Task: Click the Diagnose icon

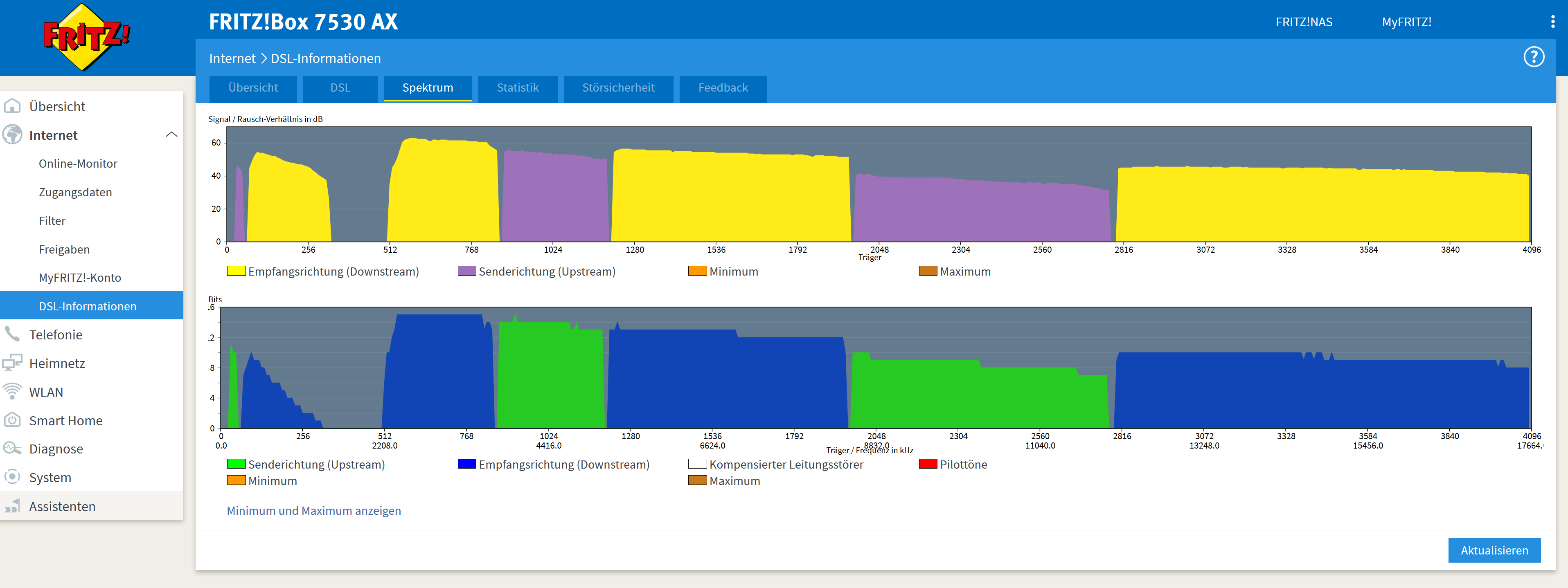Action: [x=12, y=449]
